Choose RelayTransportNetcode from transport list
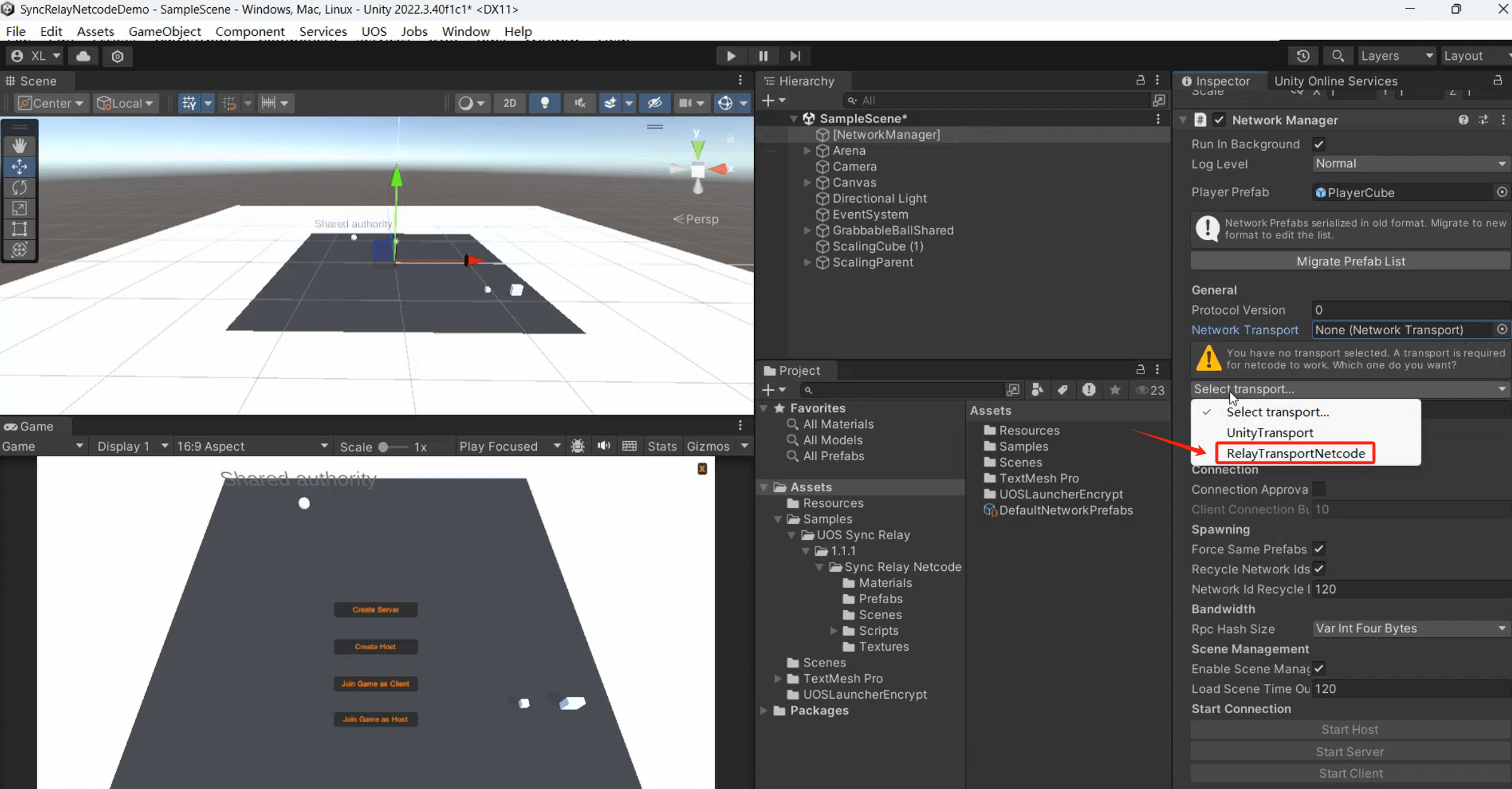The height and width of the screenshot is (789, 1512). [1295, 453]
